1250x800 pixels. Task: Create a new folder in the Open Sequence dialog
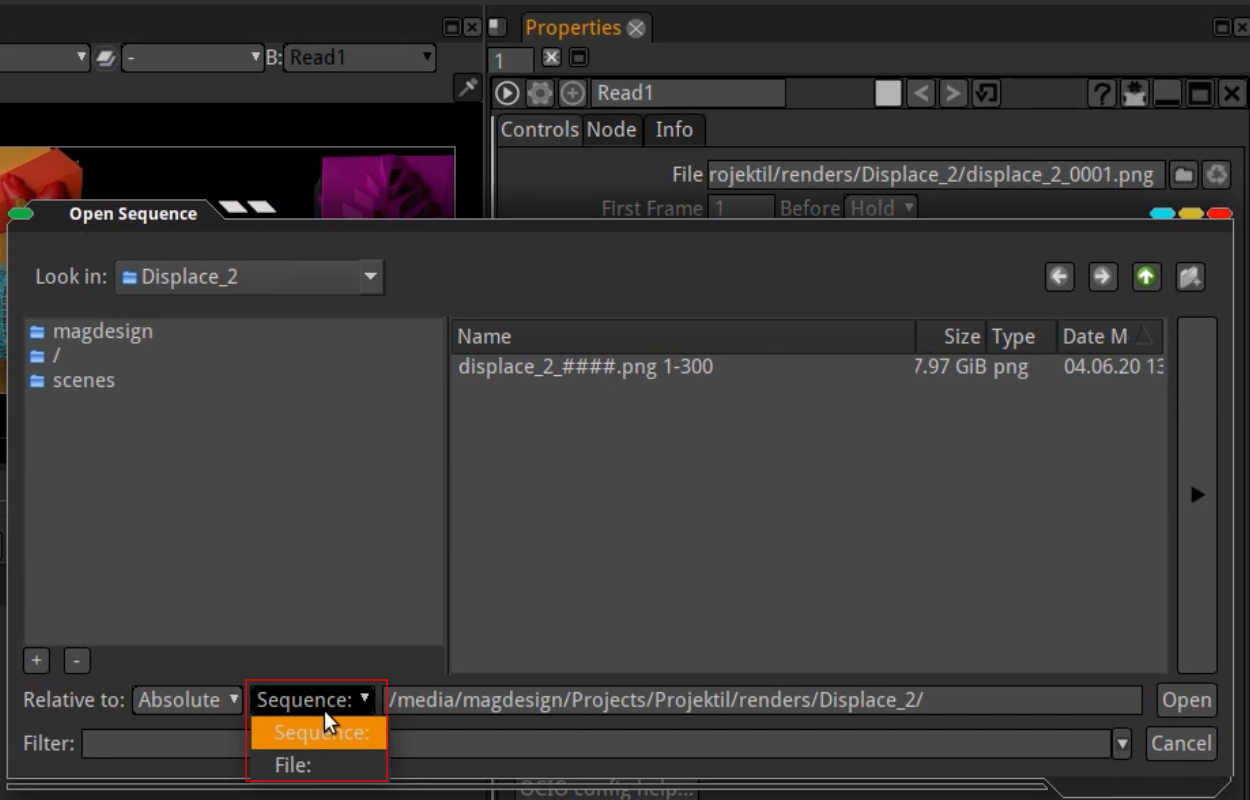click(1190, 277)
